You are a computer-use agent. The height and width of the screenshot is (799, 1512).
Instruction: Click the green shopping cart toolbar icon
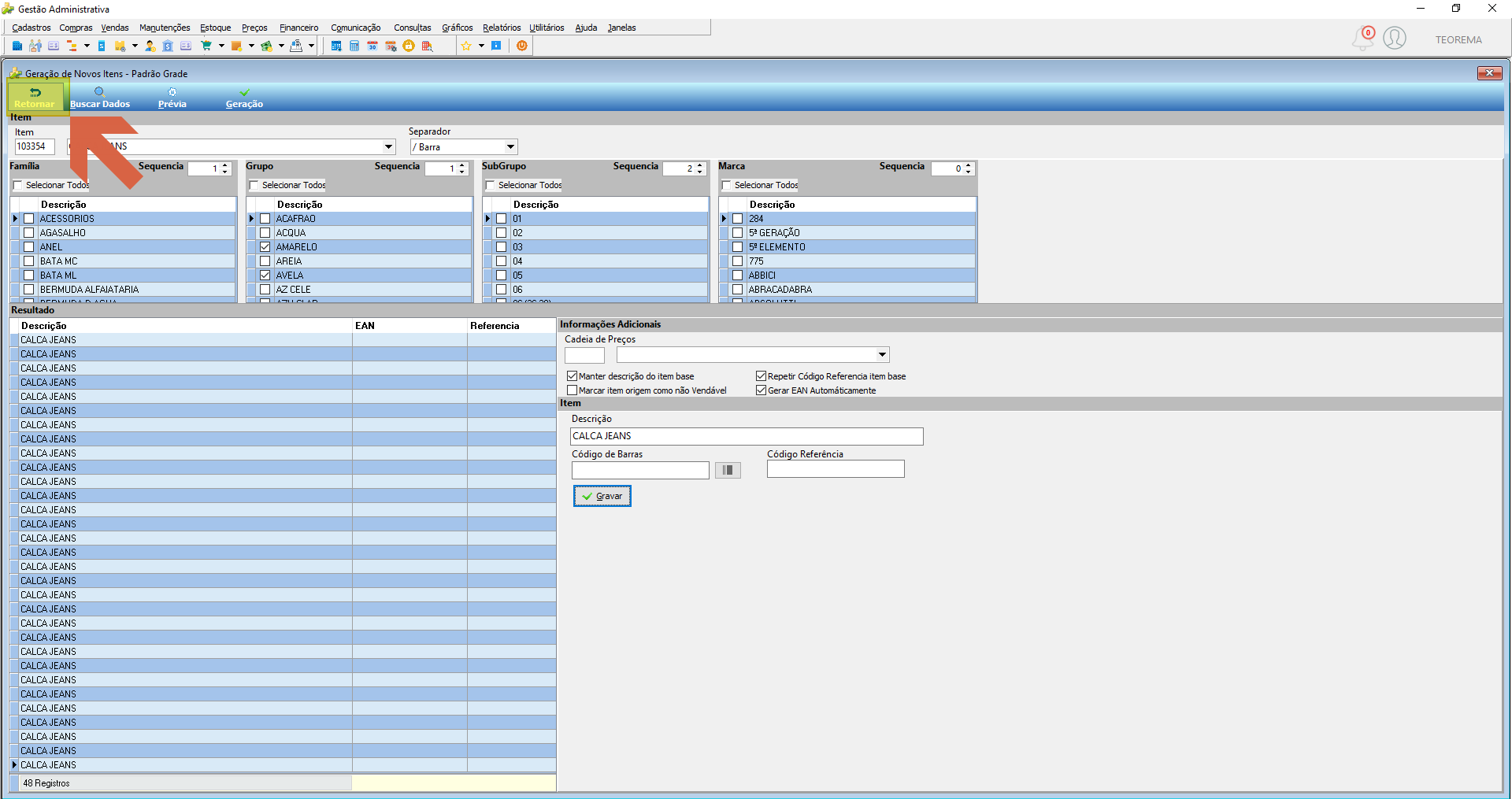[x=206, y=46]
